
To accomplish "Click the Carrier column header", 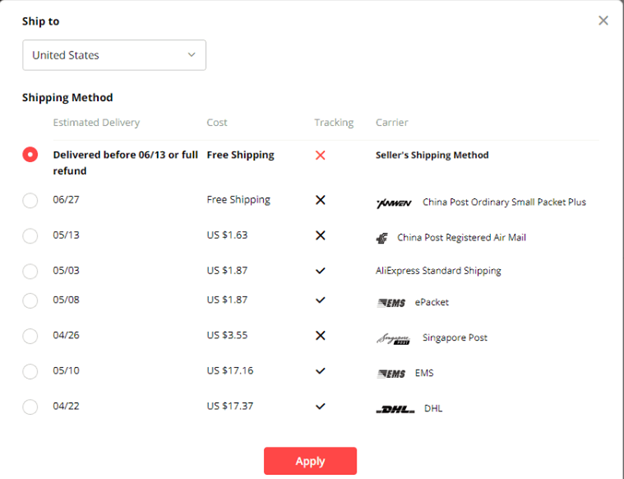I will 391,123.
